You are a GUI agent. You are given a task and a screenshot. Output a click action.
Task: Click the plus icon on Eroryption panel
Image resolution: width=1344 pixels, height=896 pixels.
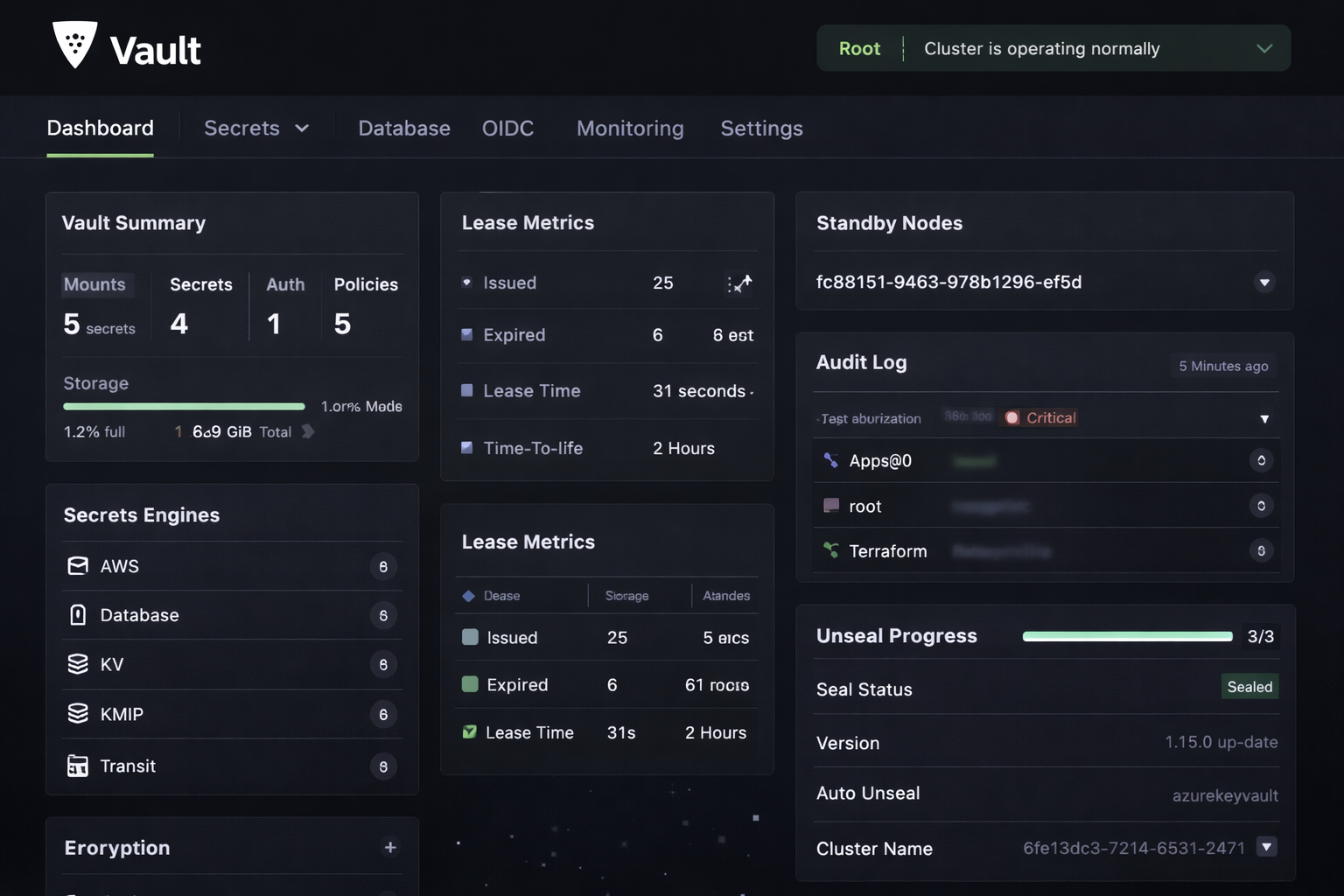pyautogui.click(x=390, y=847)
